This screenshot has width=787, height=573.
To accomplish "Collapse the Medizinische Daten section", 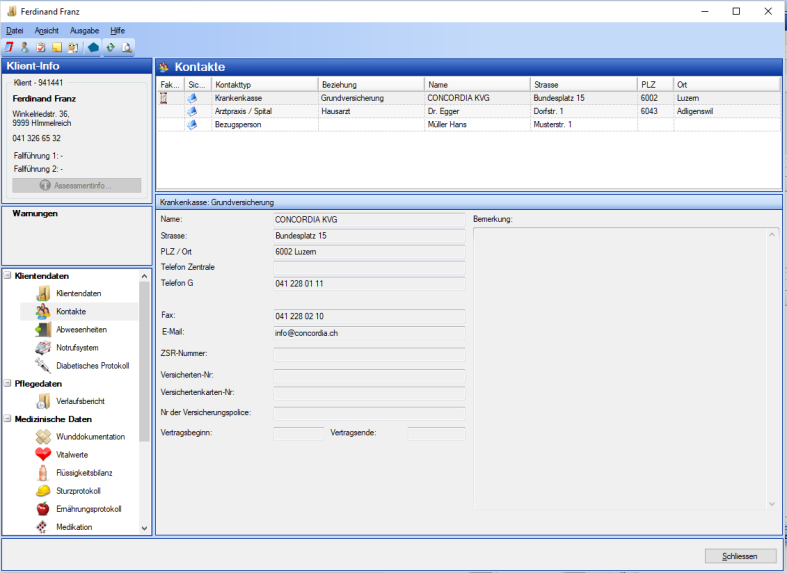I will click(7, 419).
